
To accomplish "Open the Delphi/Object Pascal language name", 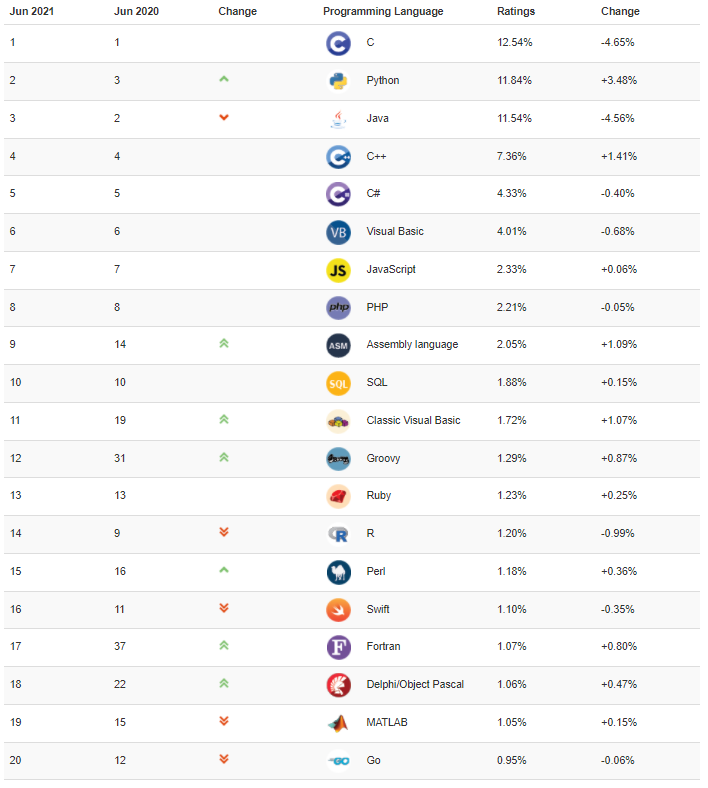I will 415,684.
